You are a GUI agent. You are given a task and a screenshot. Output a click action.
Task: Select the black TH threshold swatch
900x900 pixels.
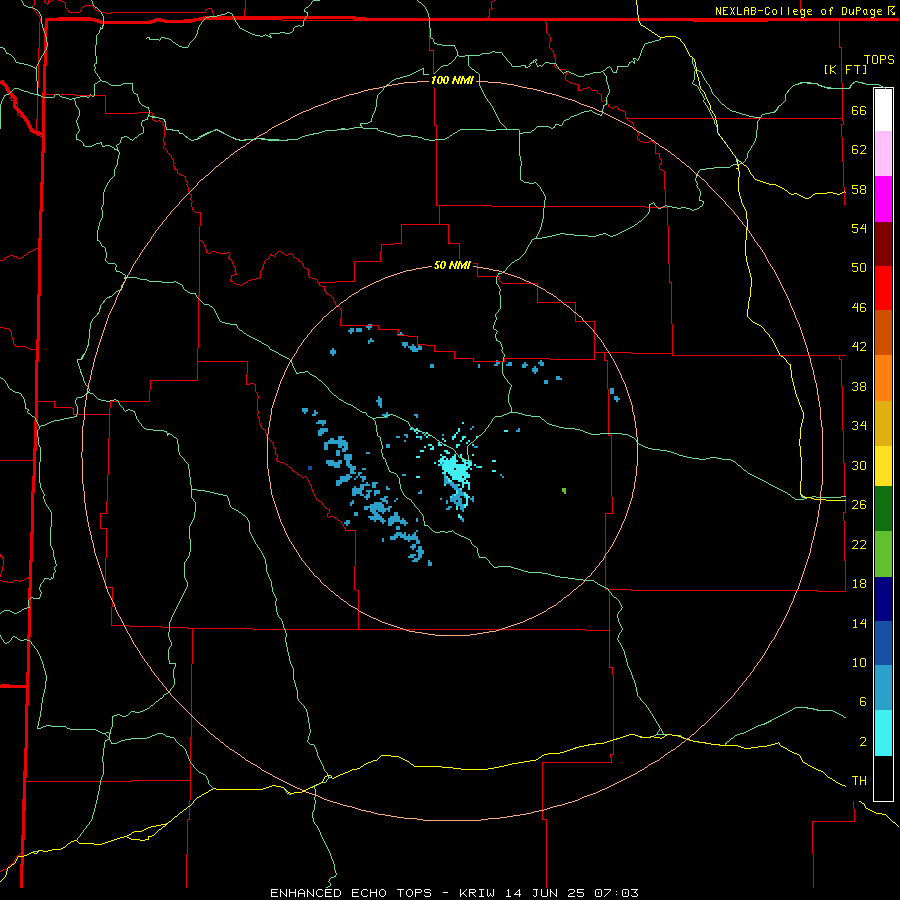(883, 778)
